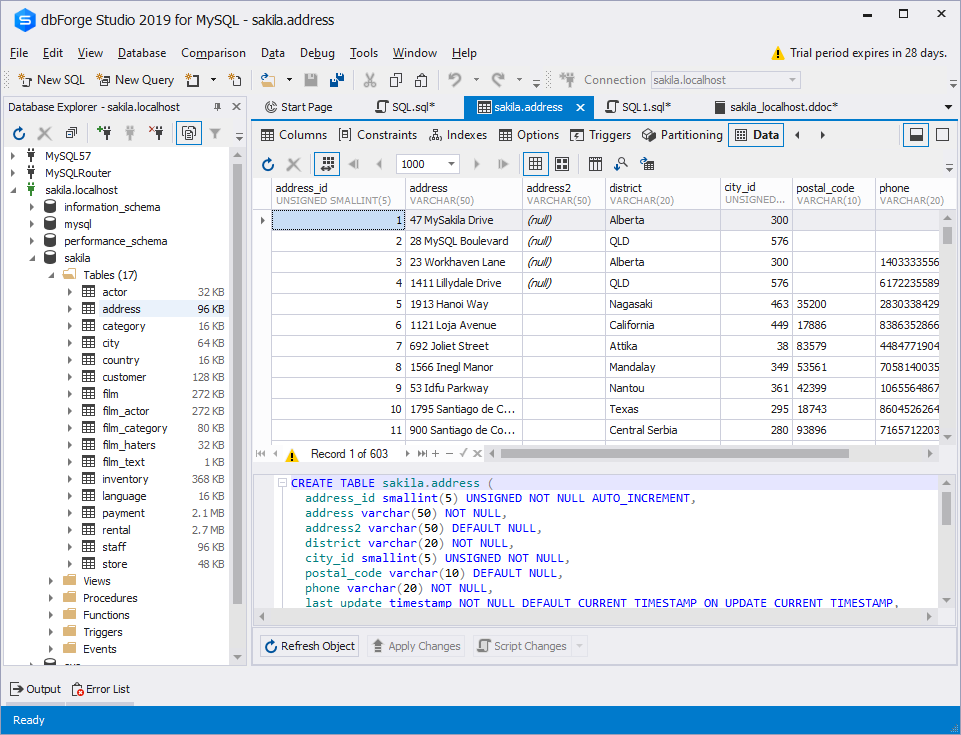The height and width of the screenshot is (735, 961).
Task: Open the Output panel
Action: pos(36,689)
